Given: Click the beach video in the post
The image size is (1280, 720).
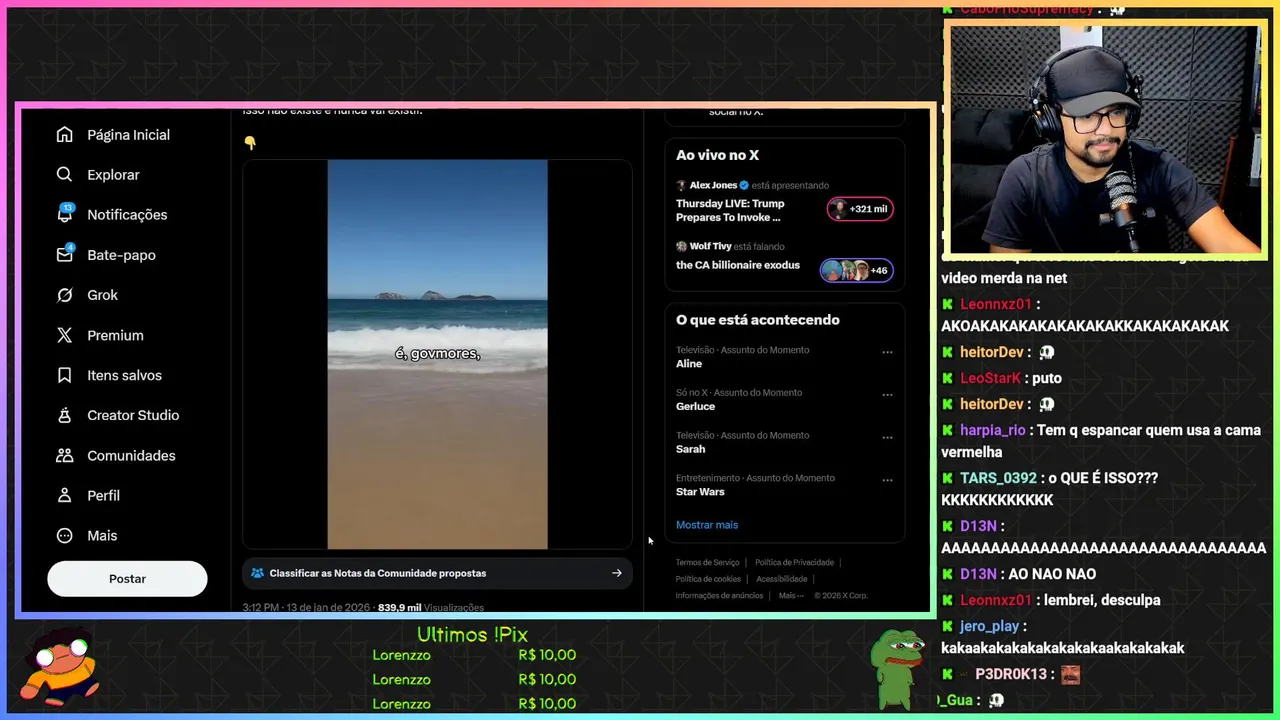Looking at the screenshot, I should pyautogui.click(x=437, y=354).
